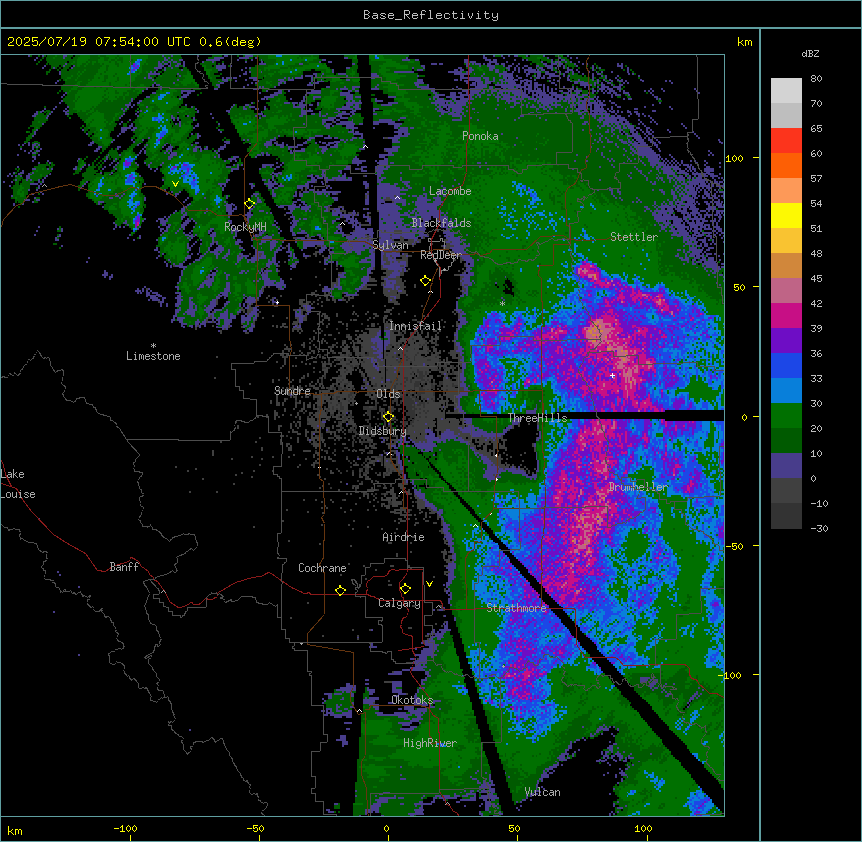Pick the light blue 30-33 dBZ swatch
Screen dimensions: 862x842
point(786,391)
